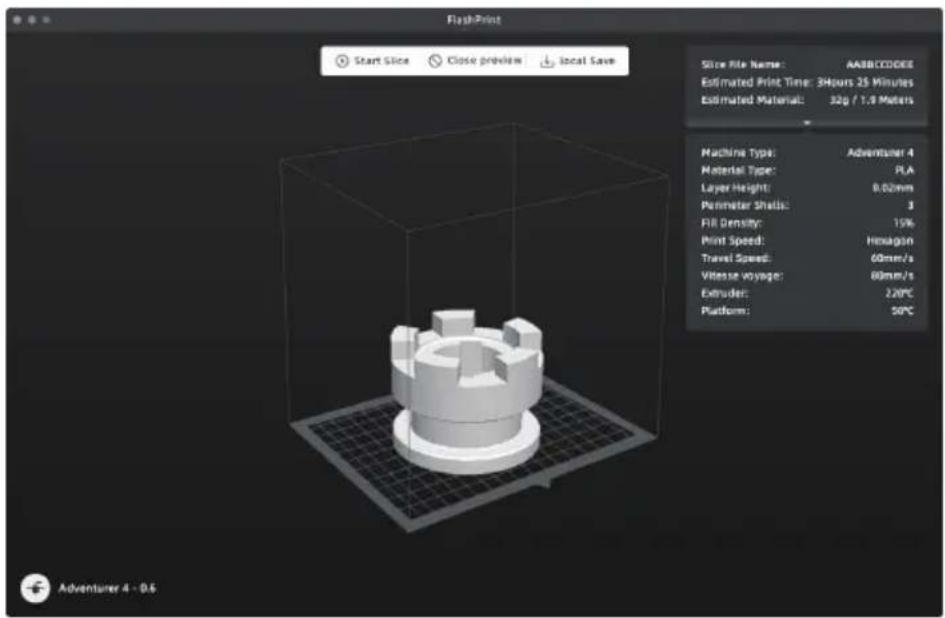945x618 pixels.
Task: Click the Close preview button
Action: click(x=475, y=61)
